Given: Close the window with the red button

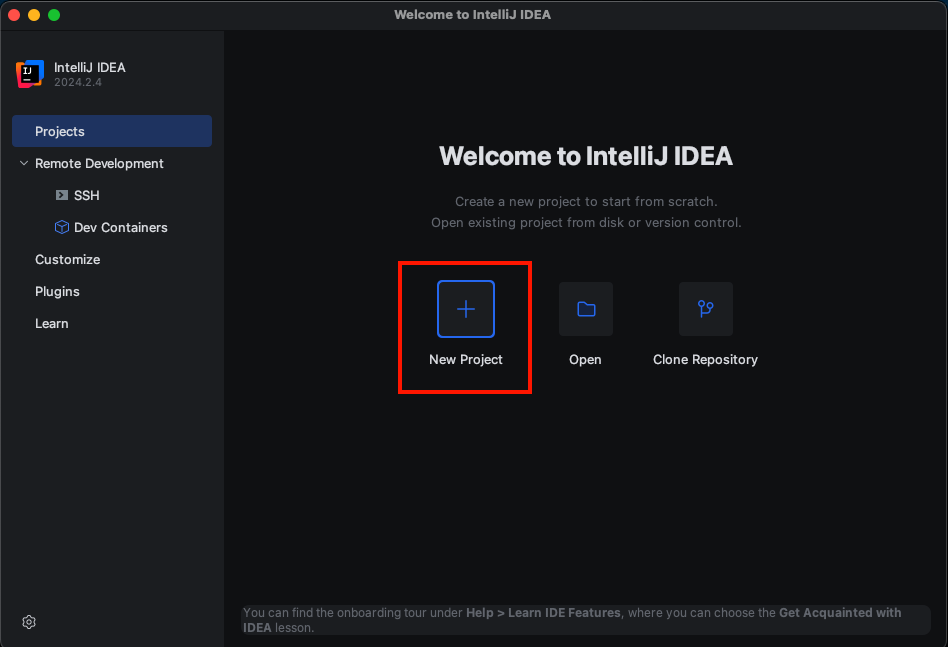Looking at the screenshot, I should [14, 15].
